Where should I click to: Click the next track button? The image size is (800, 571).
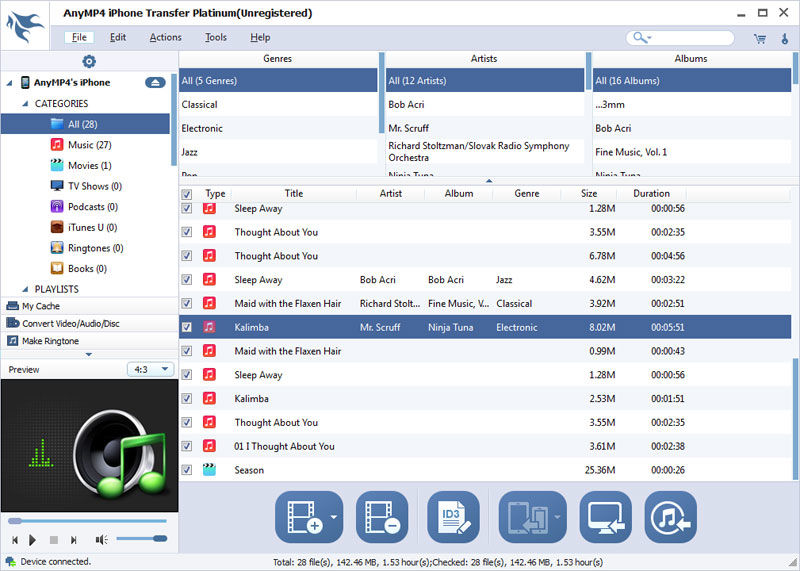pos(73,539)
